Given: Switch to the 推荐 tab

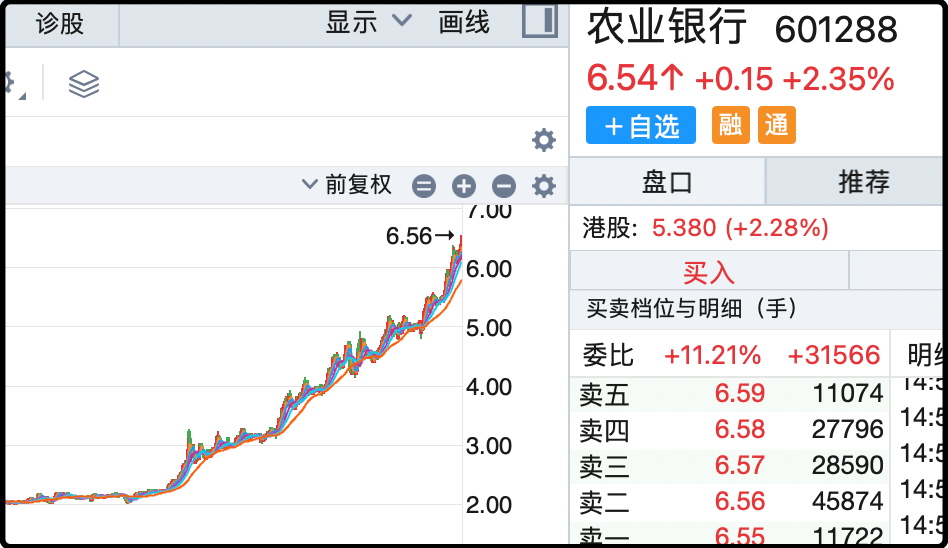Looking at the screenshot, I should 863,182.
